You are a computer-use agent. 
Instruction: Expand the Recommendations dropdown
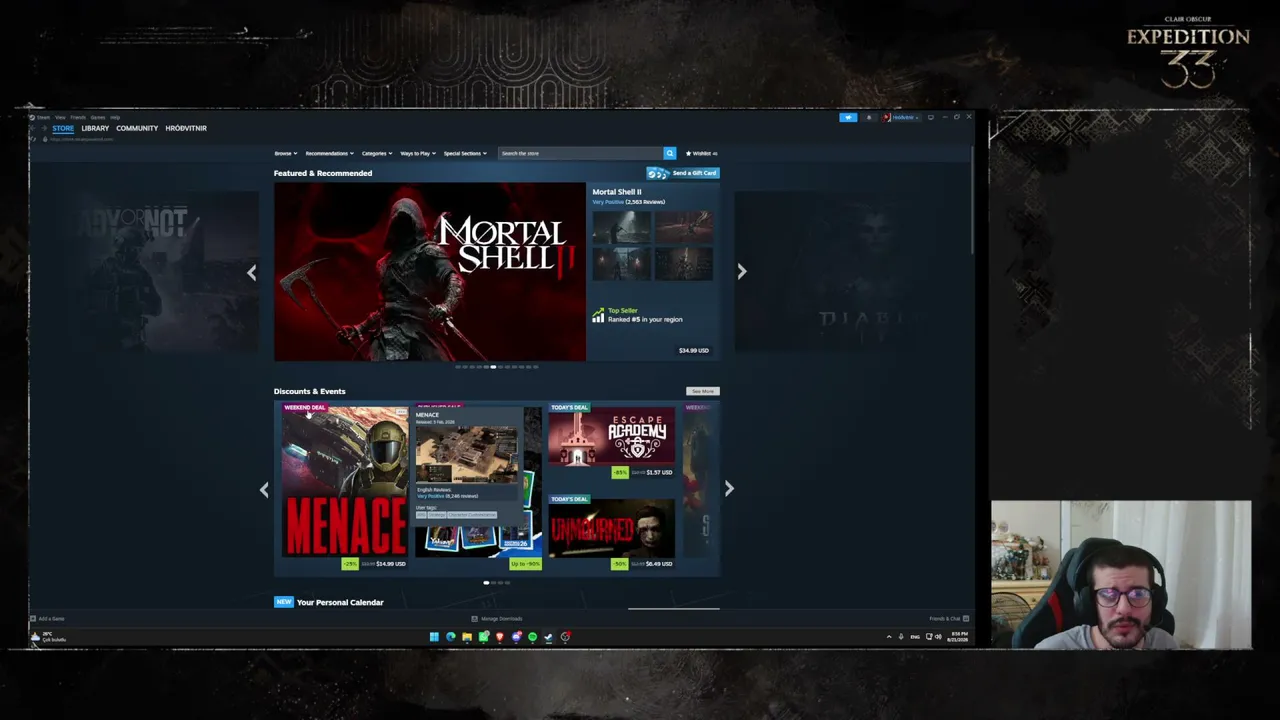[329, 153]
